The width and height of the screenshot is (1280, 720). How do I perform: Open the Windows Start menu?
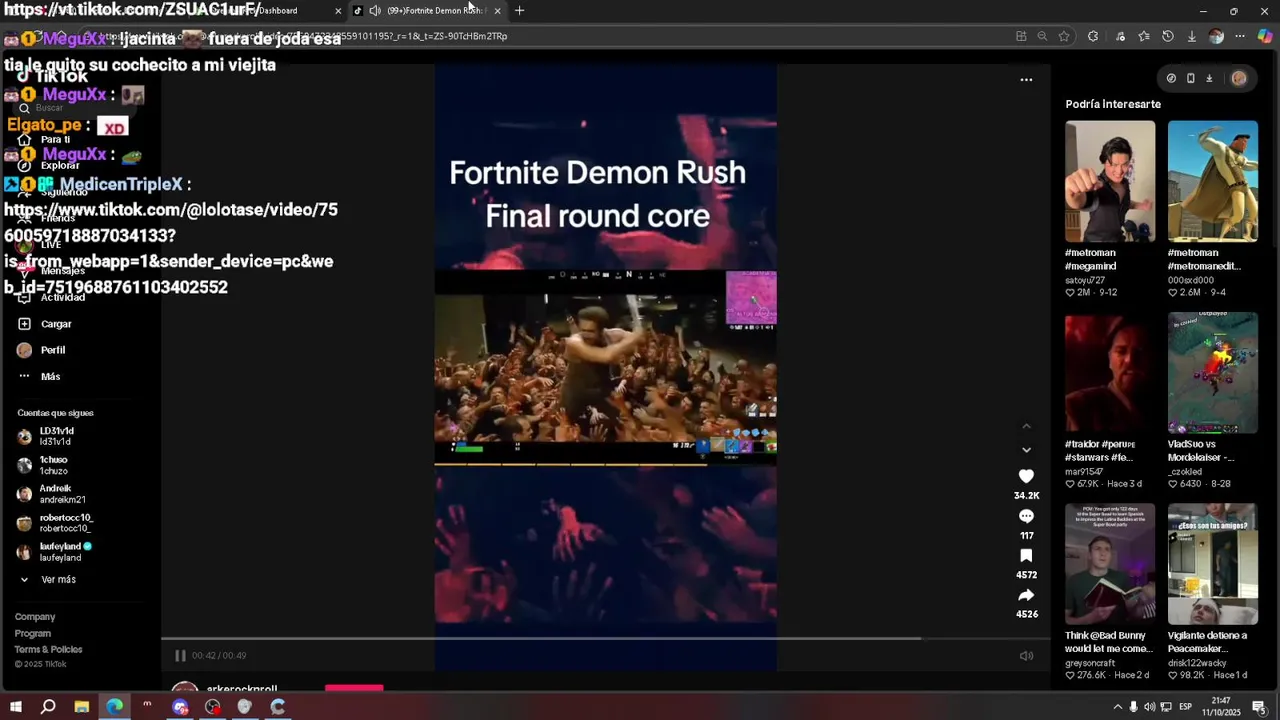[16, 707]
